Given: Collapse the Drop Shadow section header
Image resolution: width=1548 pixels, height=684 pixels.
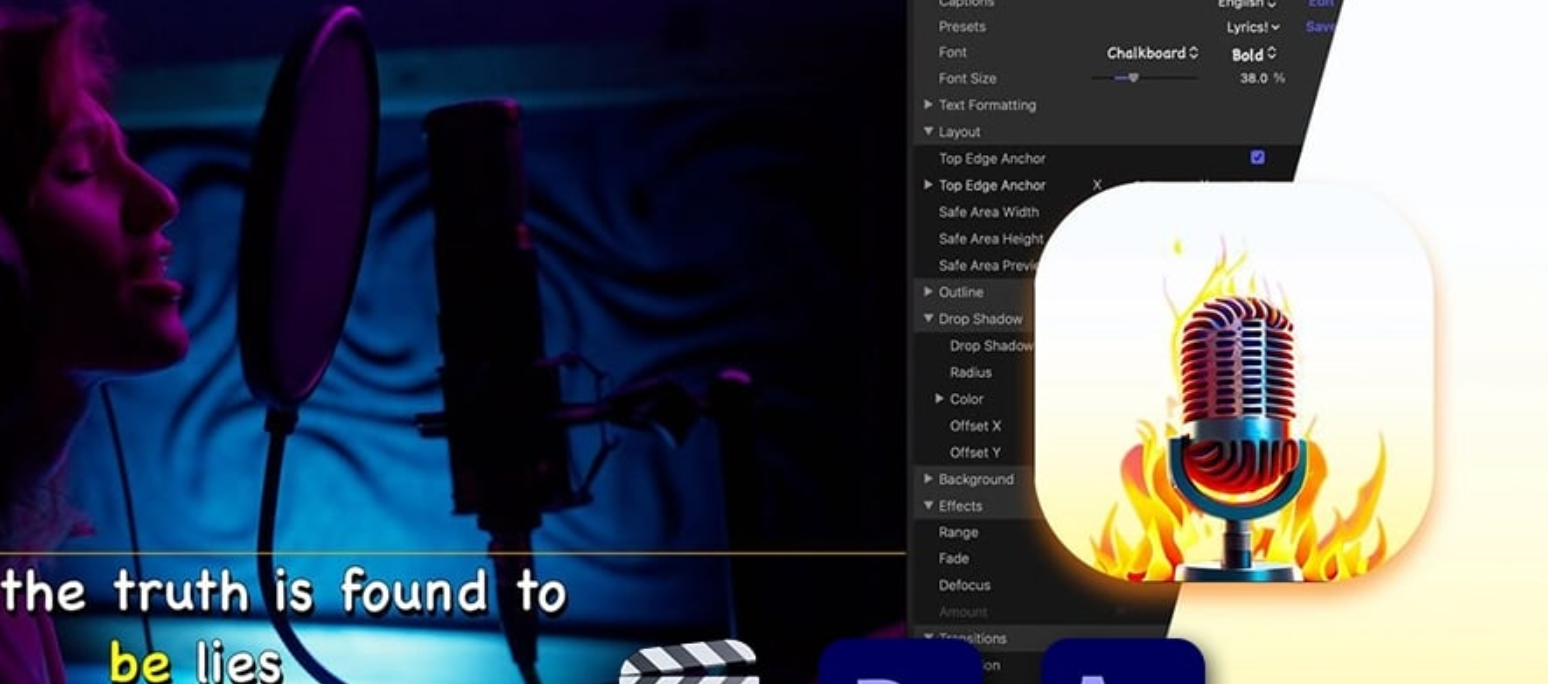Looking at the screenshot, I should pyautogui.click(x=928, y=319).
